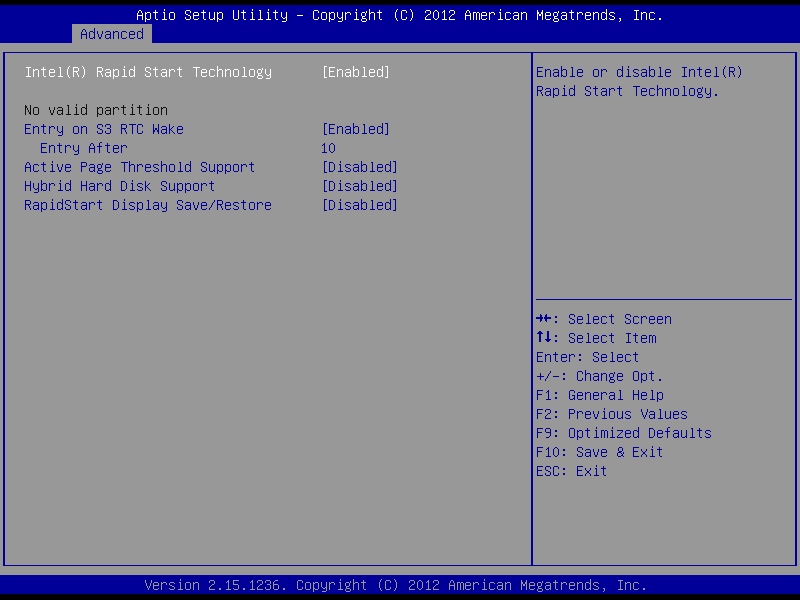This screenshot has width=800, height=600.
Task: Click the F2: Previous Values hint
Action: pos(612,414)
